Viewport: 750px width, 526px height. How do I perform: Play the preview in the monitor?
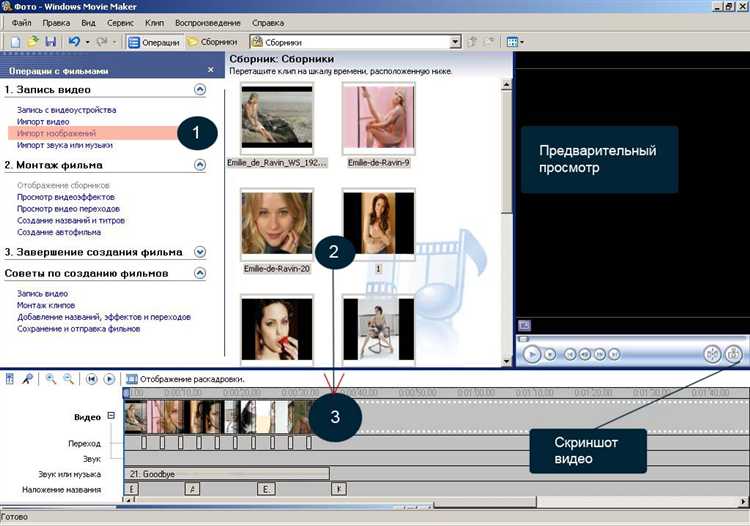(531, 354)
